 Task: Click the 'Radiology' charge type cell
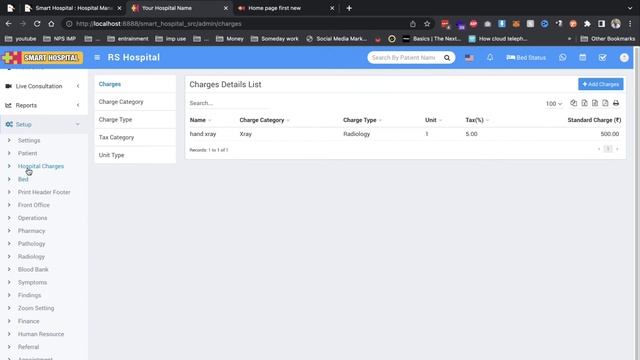[x=356, y=134]
